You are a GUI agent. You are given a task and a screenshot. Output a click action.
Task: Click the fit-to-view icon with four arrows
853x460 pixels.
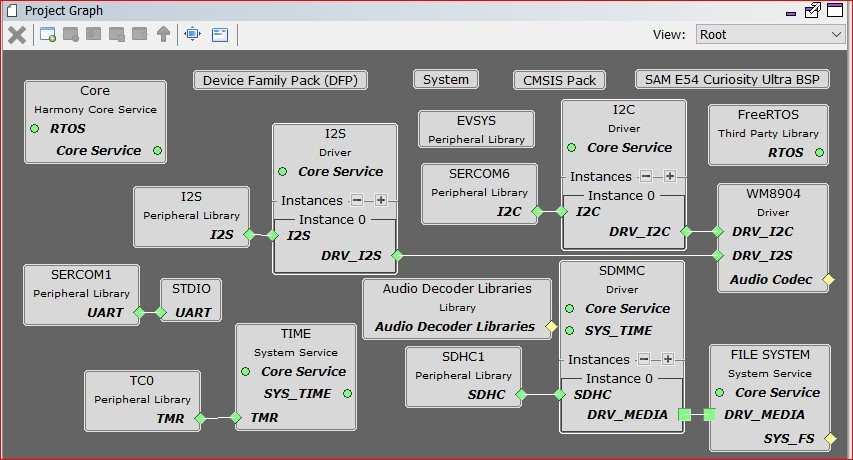point(193,34)
